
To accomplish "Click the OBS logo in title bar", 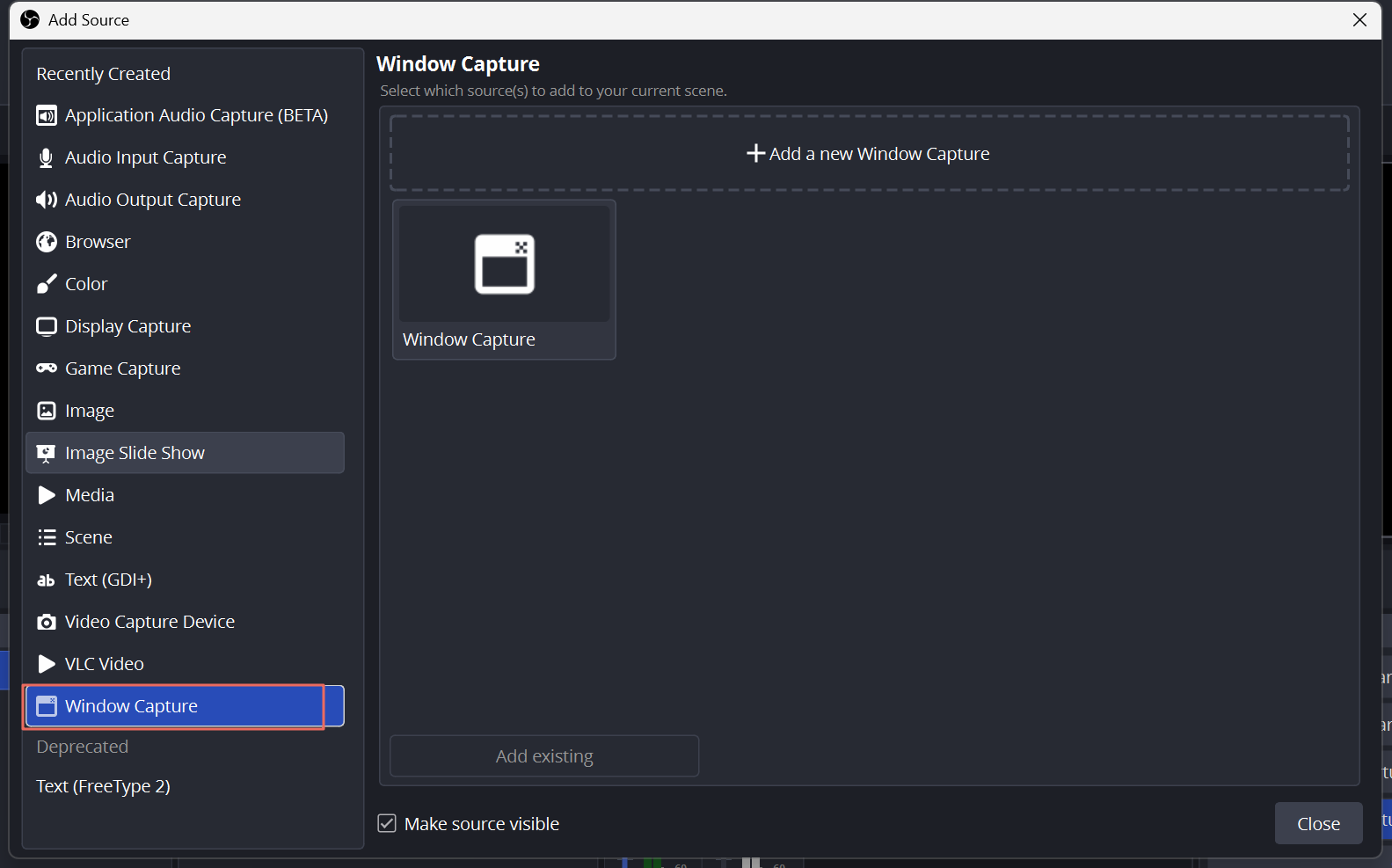I will (30, 19).
